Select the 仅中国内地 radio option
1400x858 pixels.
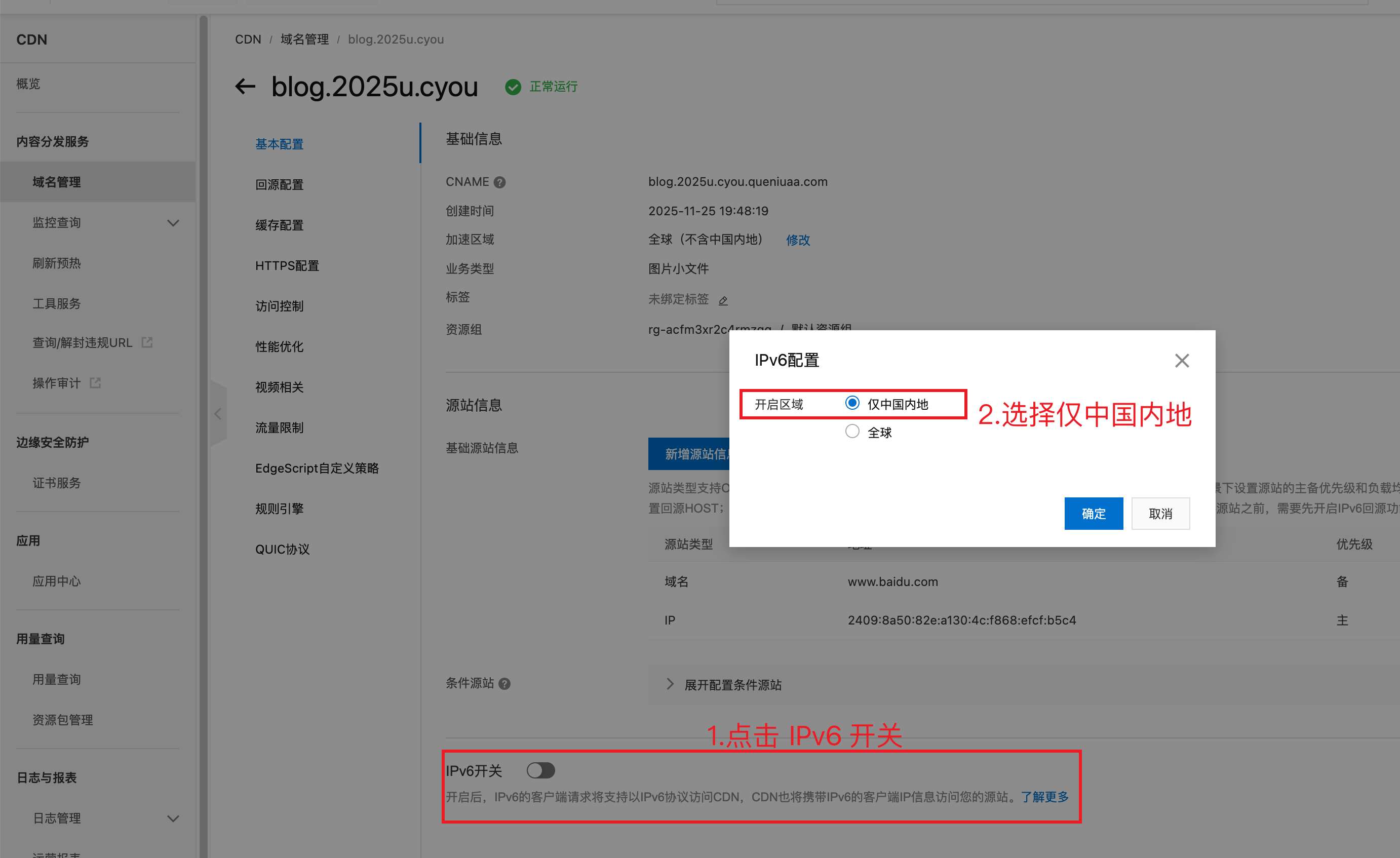pos(852,403)
